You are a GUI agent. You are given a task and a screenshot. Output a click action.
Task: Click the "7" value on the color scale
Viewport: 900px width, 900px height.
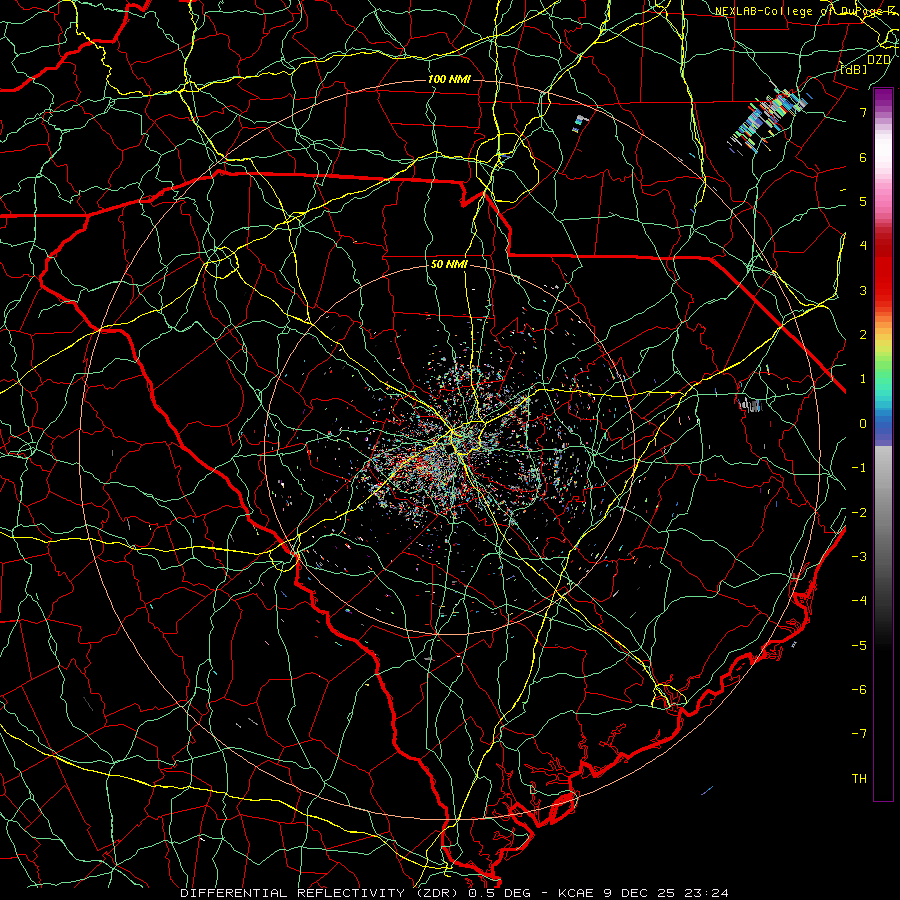click(x=863, y=112)
